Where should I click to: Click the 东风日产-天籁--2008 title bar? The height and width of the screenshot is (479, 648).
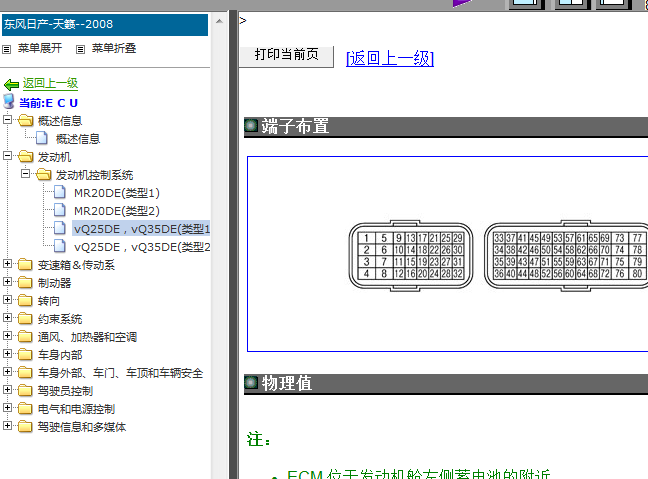click(x=105, y=24)
